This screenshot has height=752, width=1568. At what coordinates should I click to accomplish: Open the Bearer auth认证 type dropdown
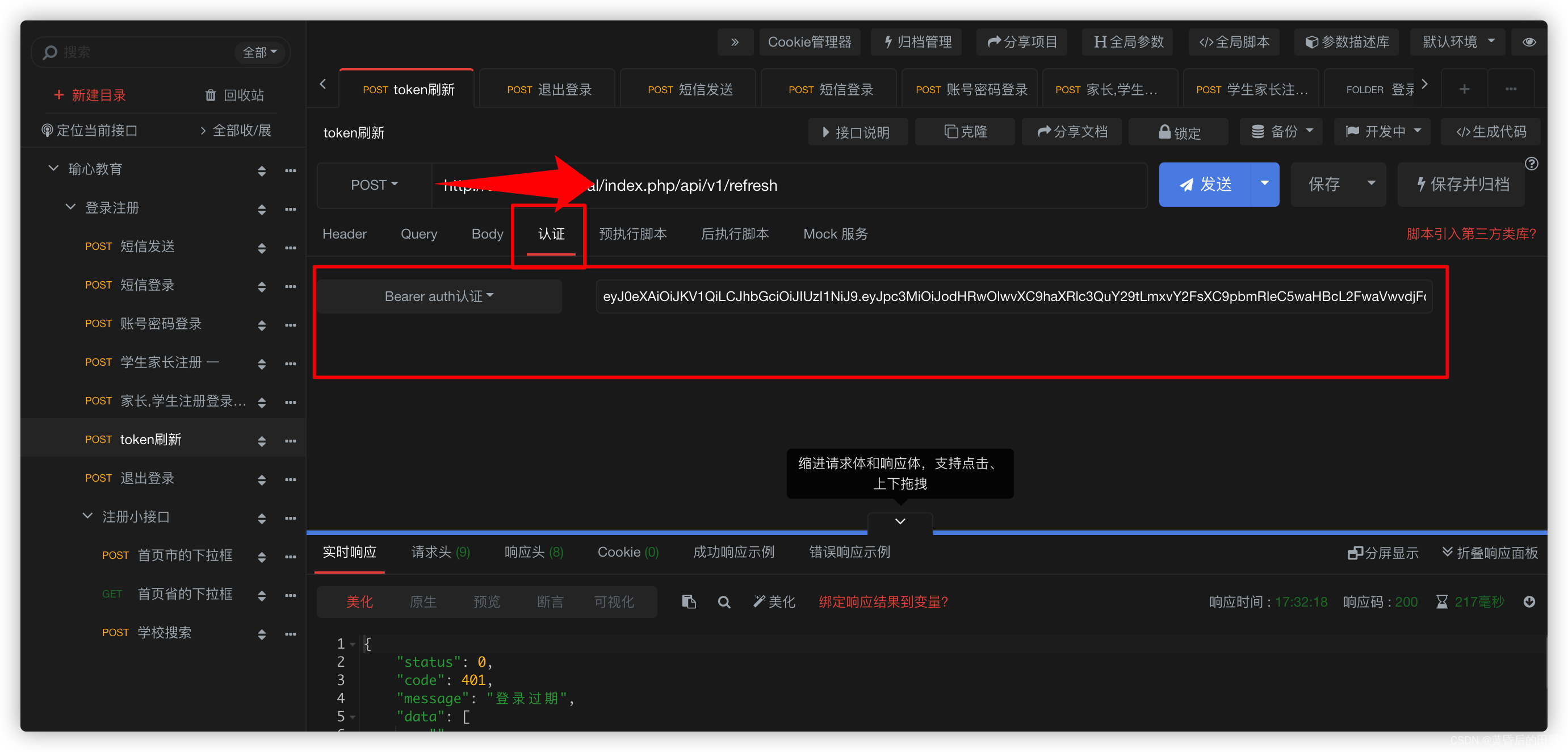point(439,296)
